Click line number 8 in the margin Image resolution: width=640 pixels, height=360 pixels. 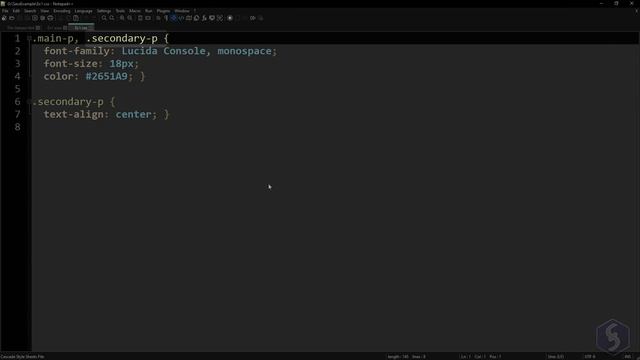(x=17, y=127)
